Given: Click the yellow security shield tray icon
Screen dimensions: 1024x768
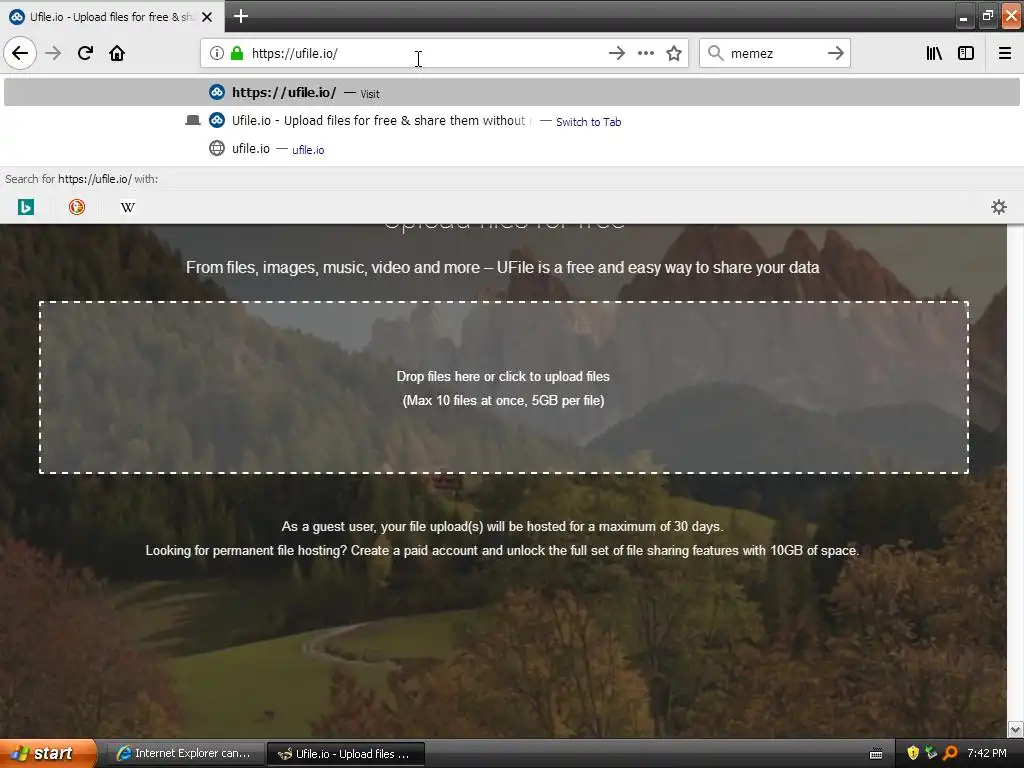Looking at the screenshot, I should point(913,753).
